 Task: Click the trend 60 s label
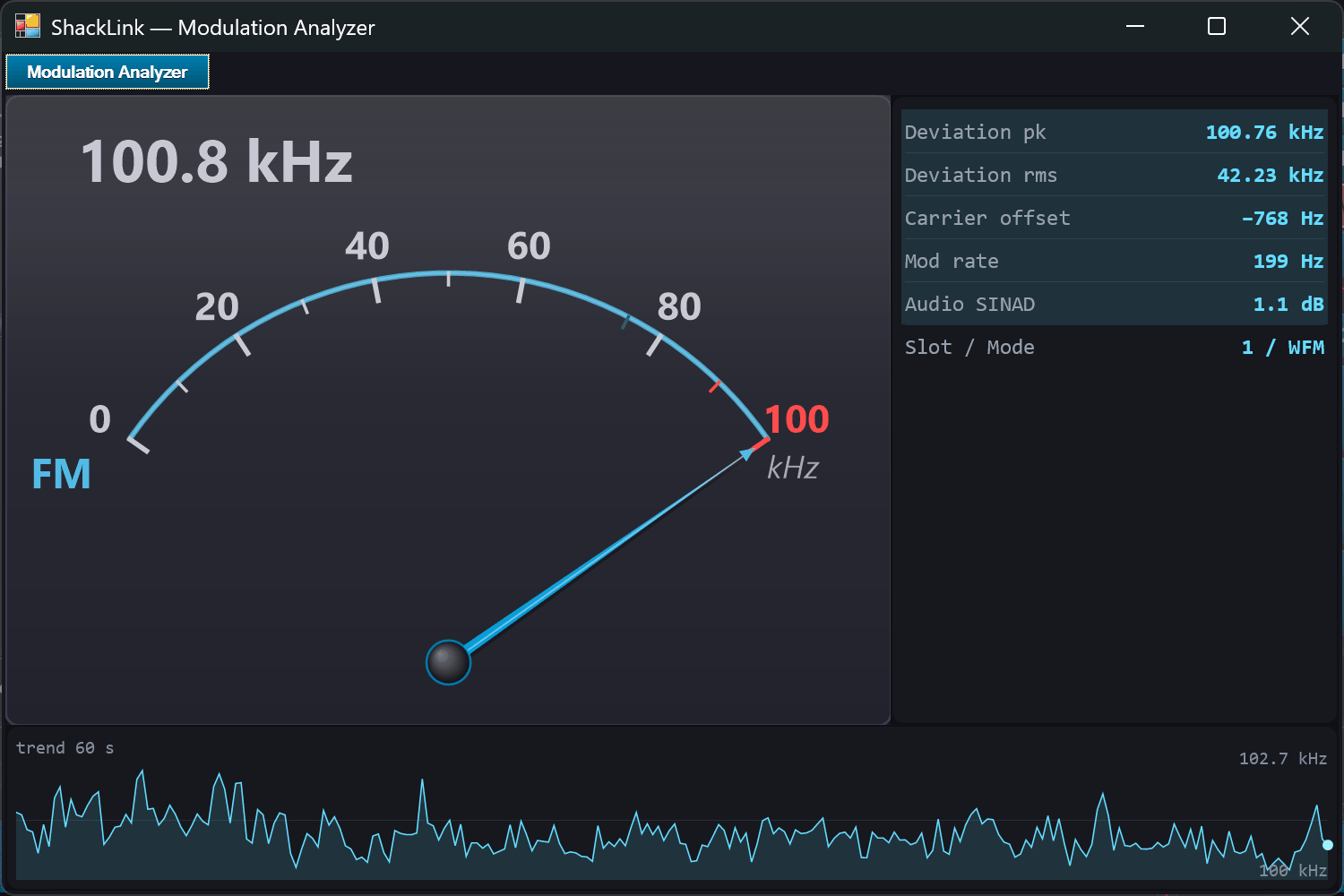(65, 748)
